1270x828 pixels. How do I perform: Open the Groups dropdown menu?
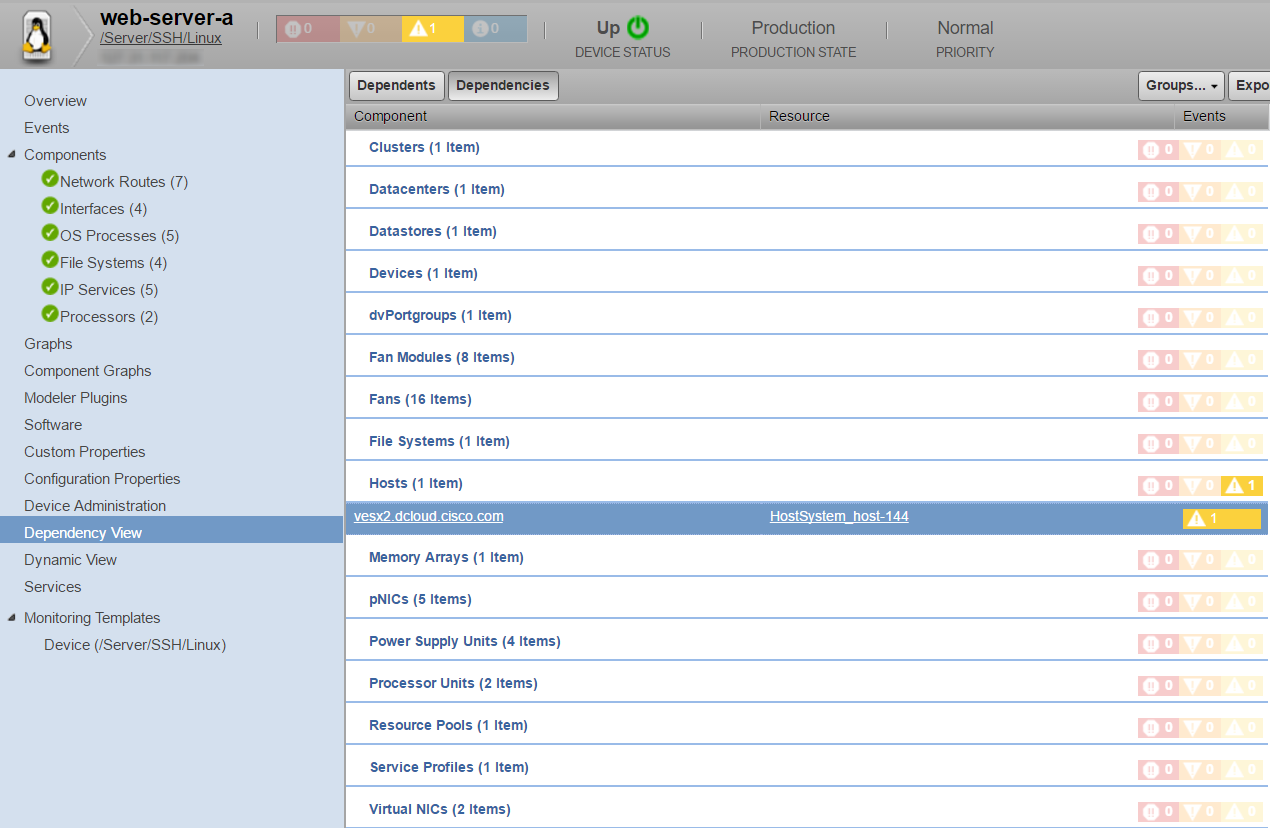[x=1181, y=86]
